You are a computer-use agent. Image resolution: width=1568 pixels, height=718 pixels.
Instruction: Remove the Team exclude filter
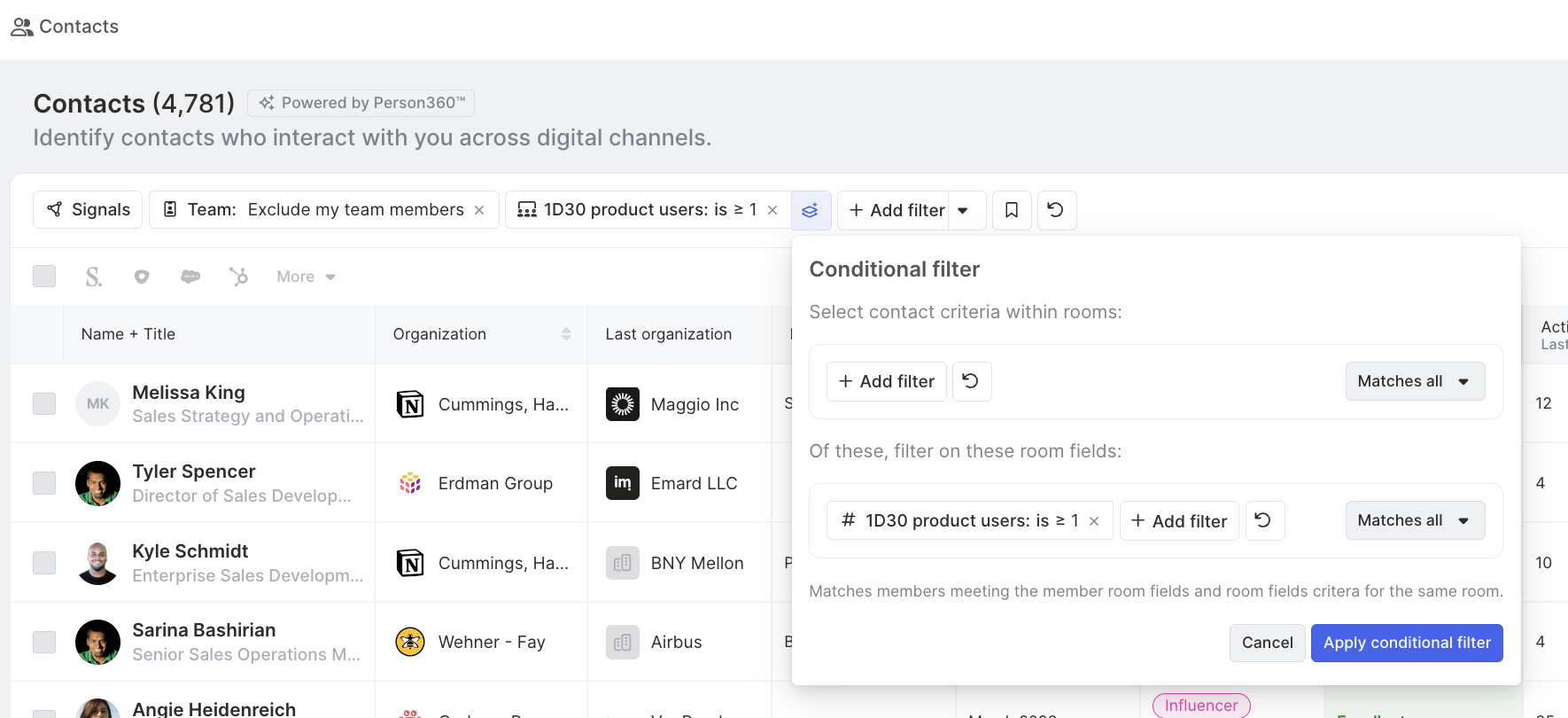[x=479, y=210]
